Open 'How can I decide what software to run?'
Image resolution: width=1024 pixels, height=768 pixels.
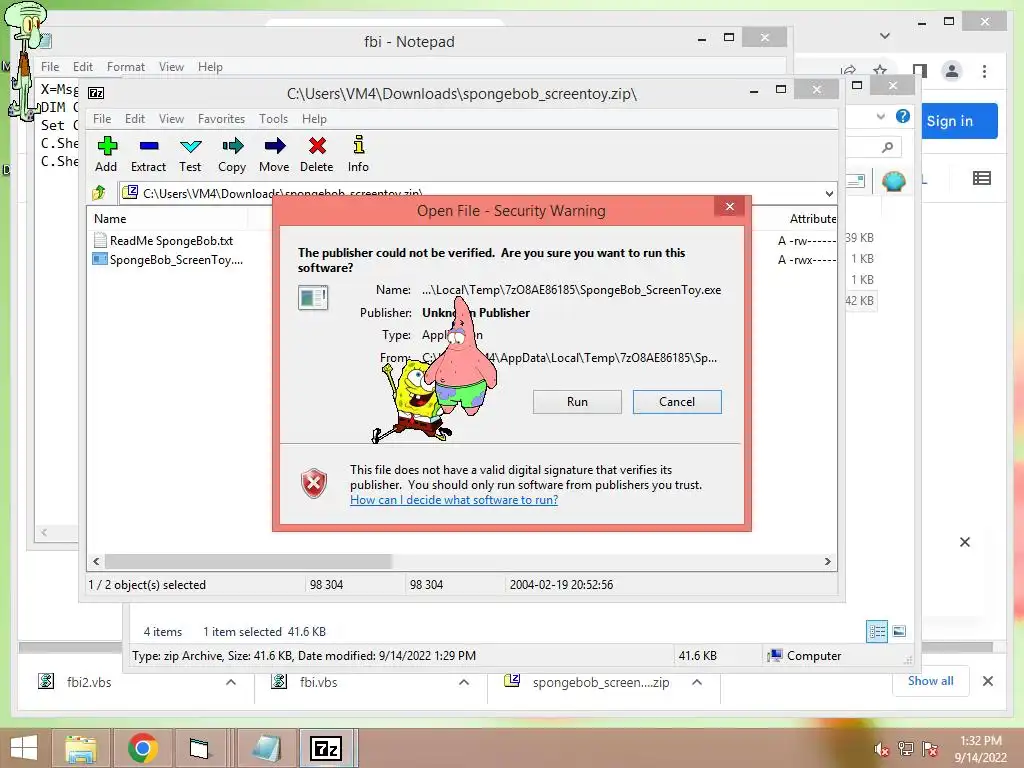(x=454, y=500)
